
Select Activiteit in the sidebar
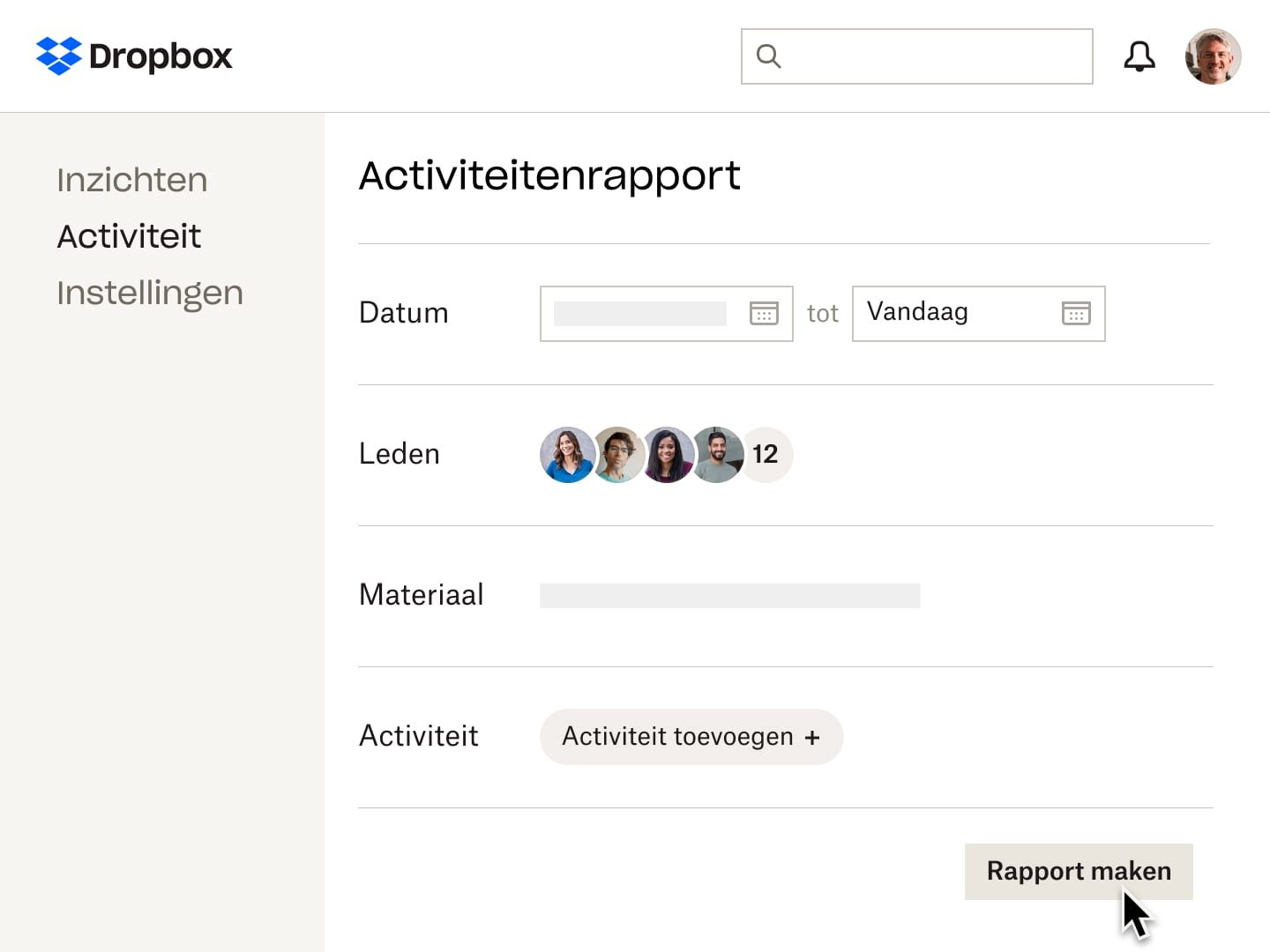129,236
